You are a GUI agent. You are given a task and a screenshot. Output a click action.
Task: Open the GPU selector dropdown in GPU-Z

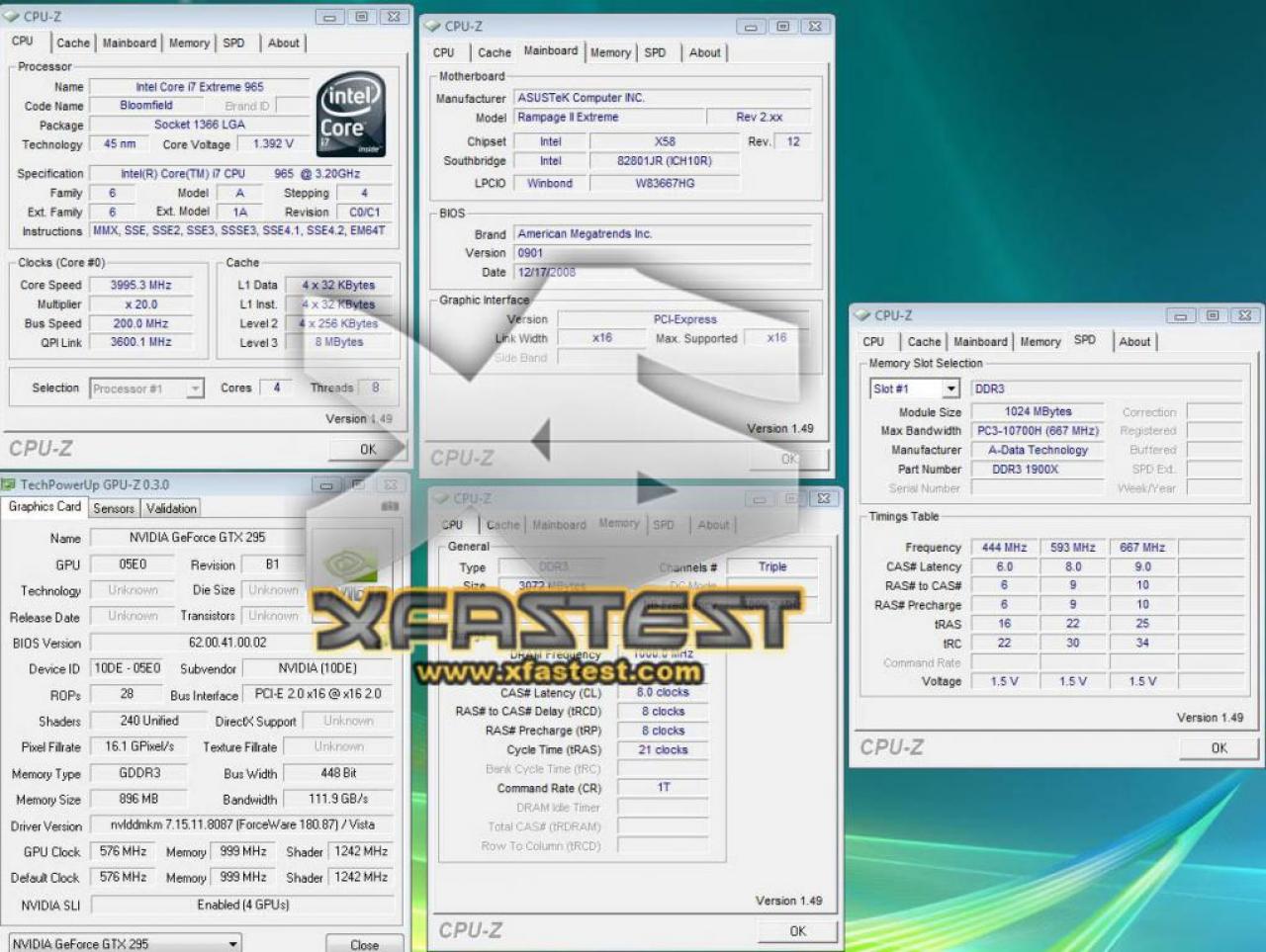tap(125, 943)
